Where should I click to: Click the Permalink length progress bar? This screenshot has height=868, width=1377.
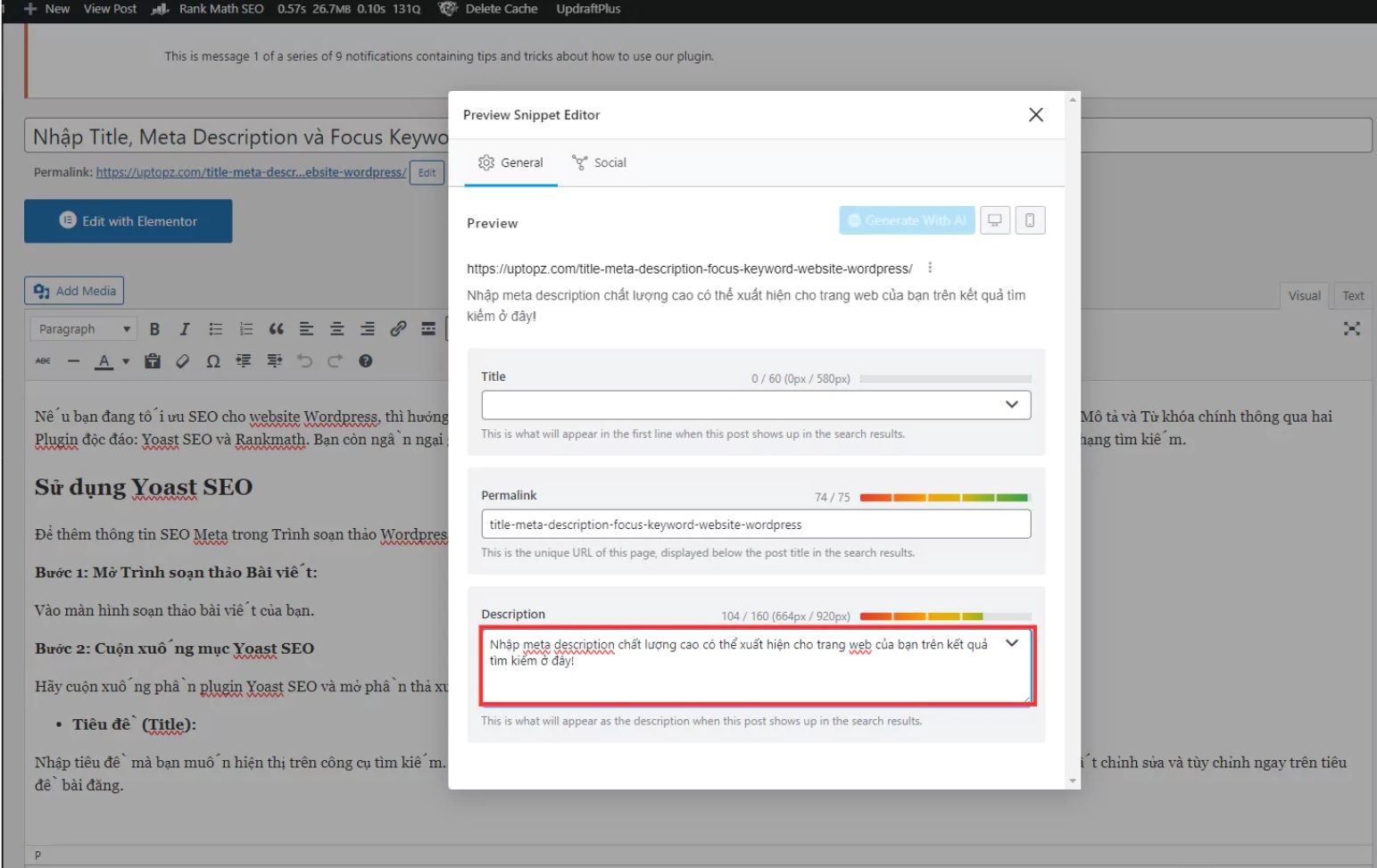pyautogui.click(x=946, y=498)
